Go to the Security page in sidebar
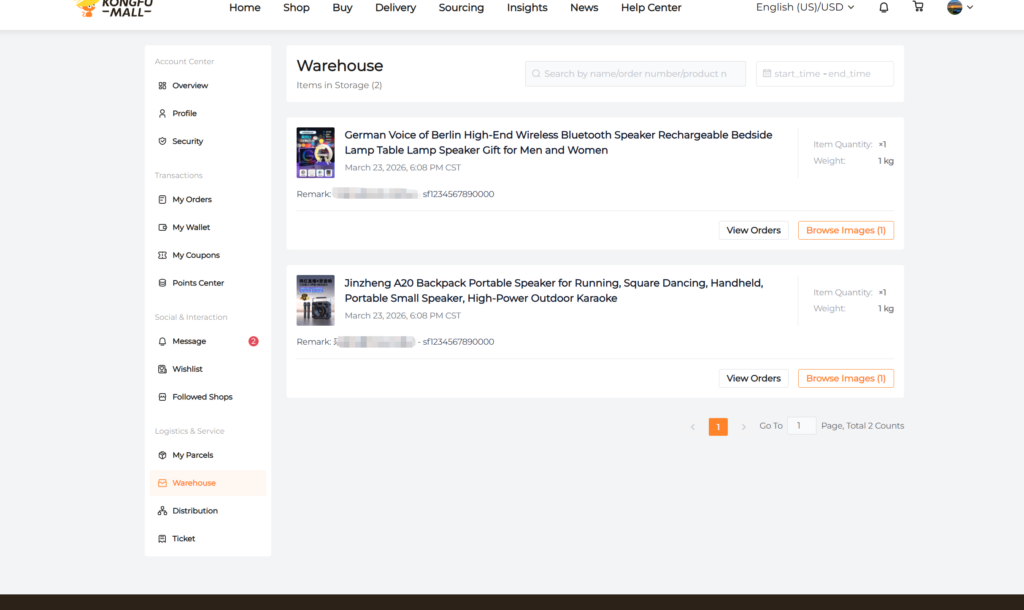 (187, 142)
